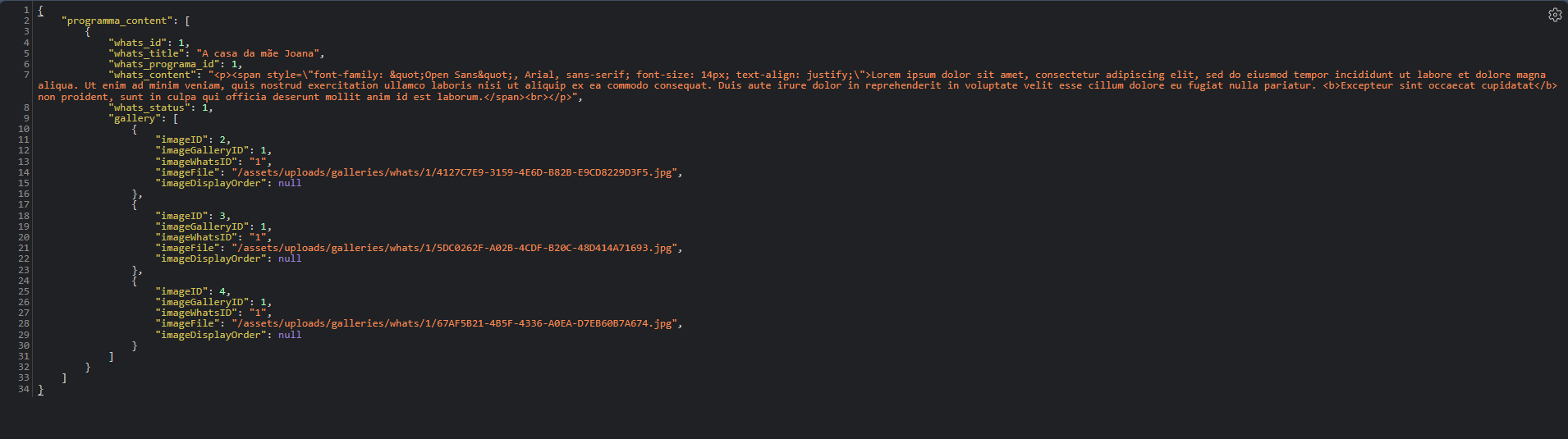Image resolution: width=1568 pixels, height=439 pixels.
Task: Click line number 17 in the gutter
Action: click(x=24, y=204)
